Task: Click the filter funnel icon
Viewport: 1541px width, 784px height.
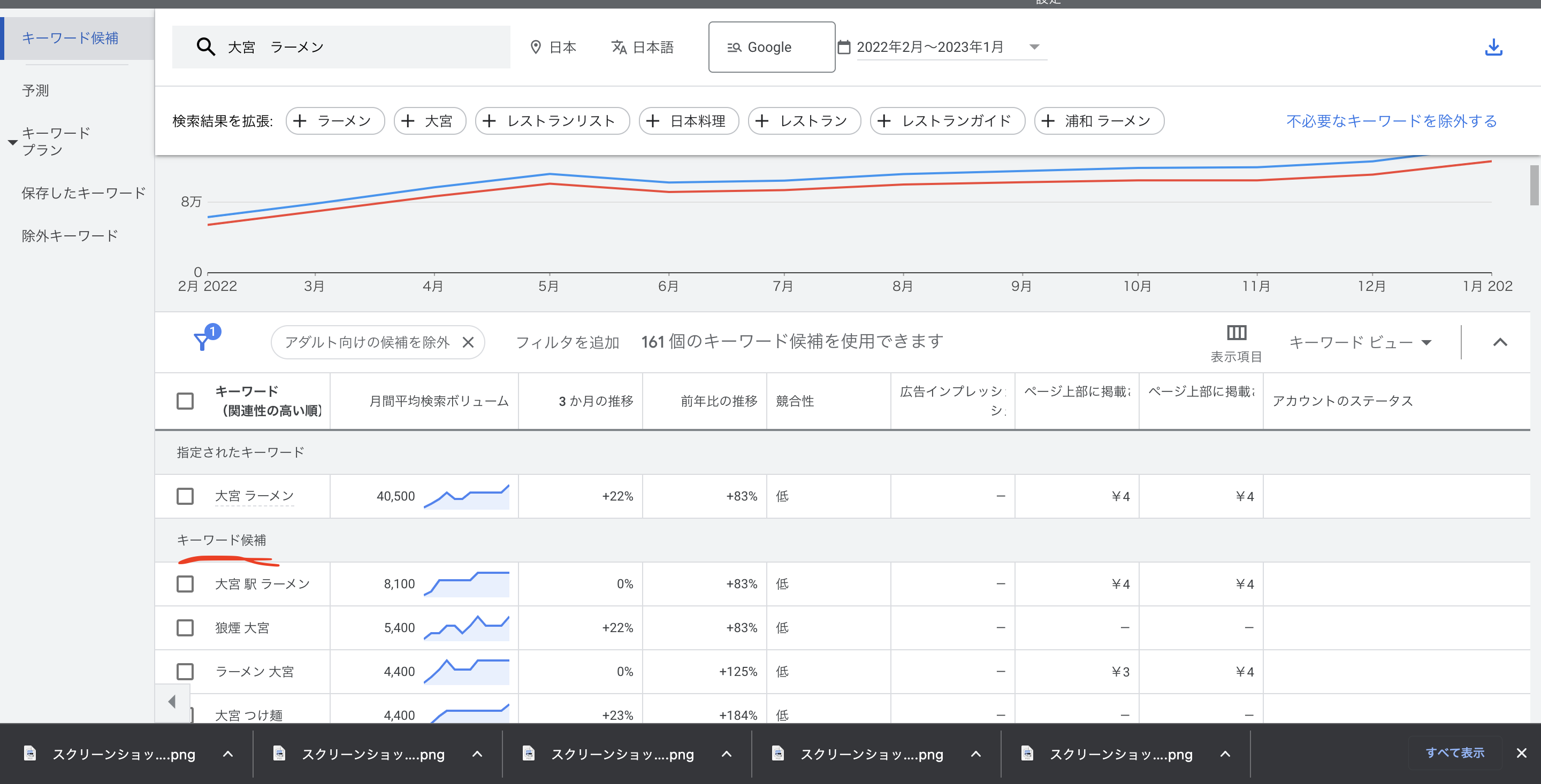Action: (202, 342)
